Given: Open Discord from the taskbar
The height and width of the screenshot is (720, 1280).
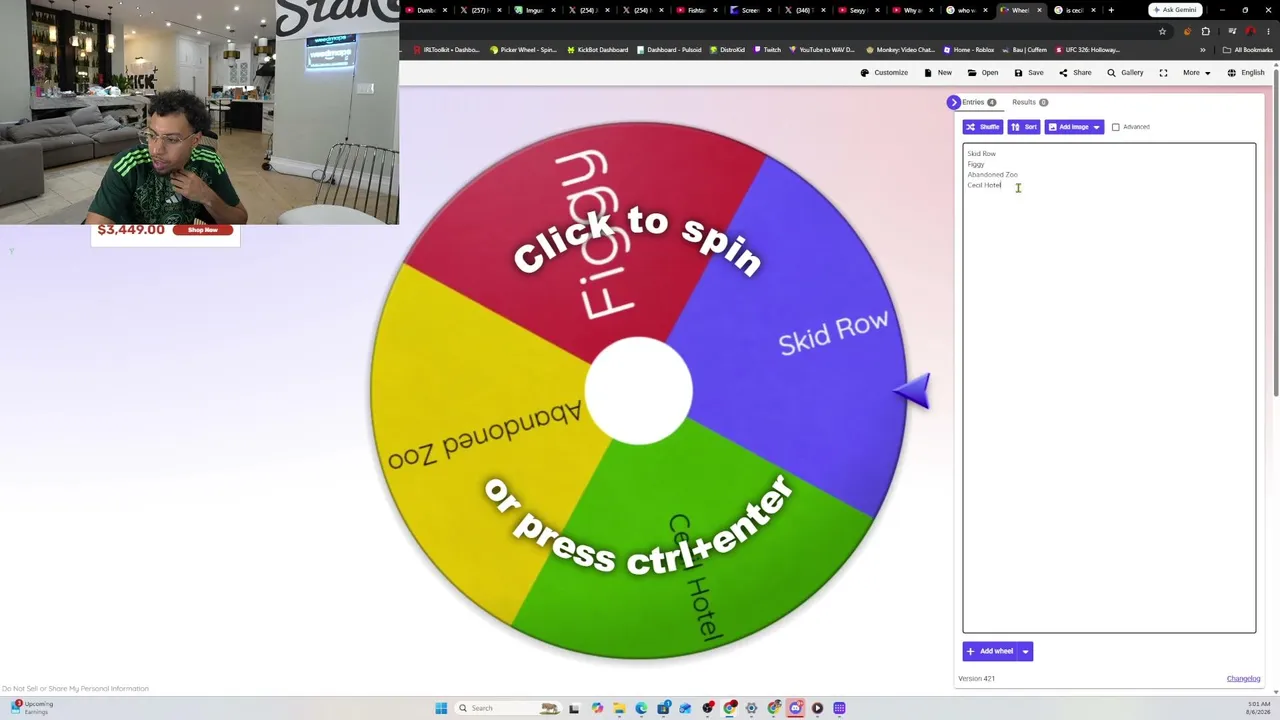Looking at the screenshot, I should coord(795,708).
